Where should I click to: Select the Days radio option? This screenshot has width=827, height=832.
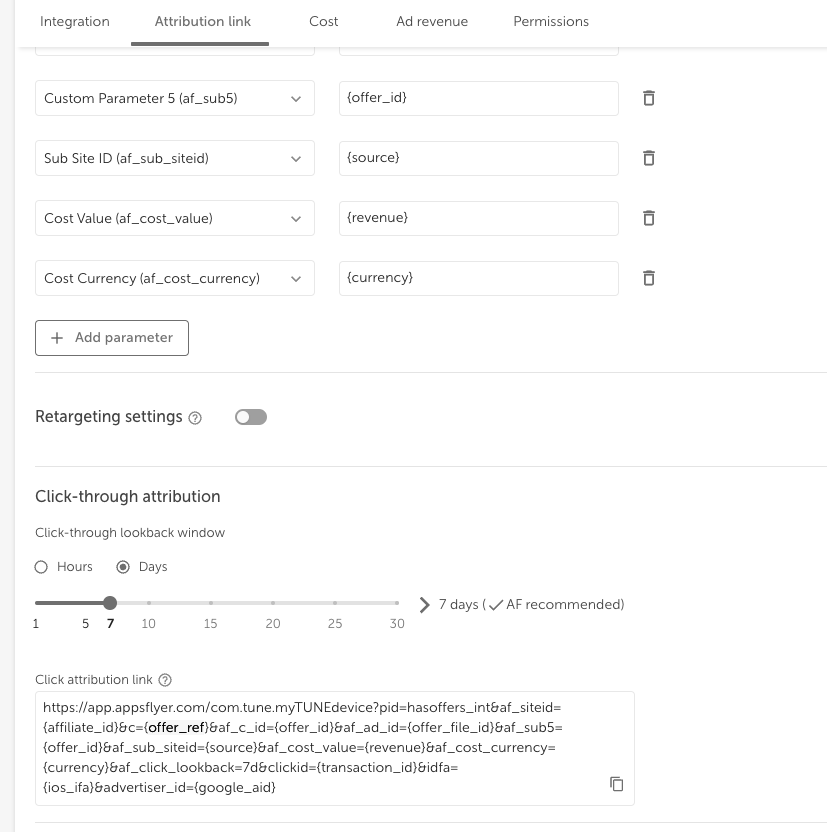(x=123, y=567)
